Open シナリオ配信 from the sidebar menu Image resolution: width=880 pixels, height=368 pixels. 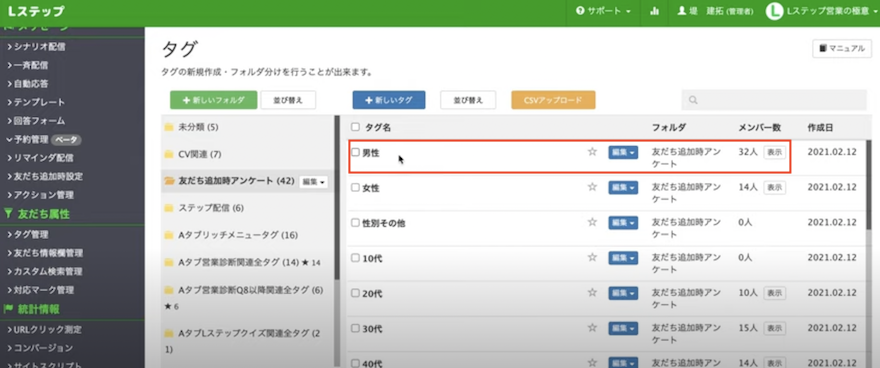point(36,47)
